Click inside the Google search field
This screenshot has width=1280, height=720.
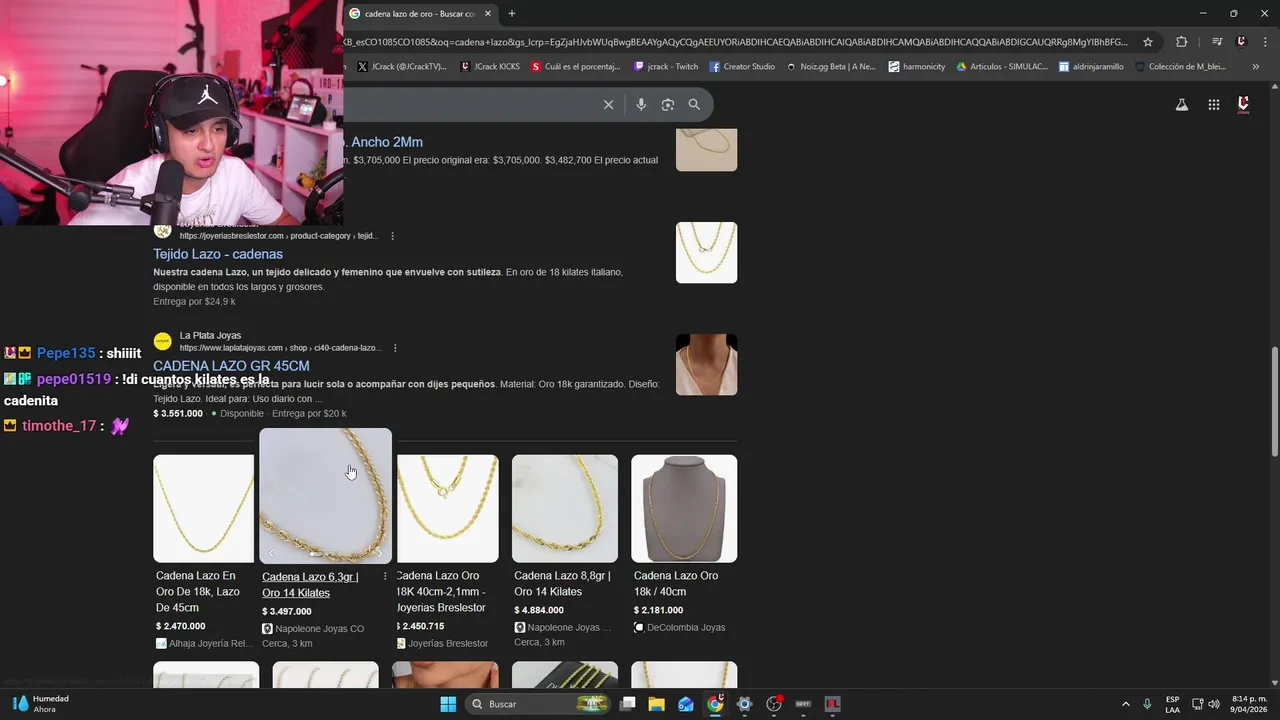point(470,104)
